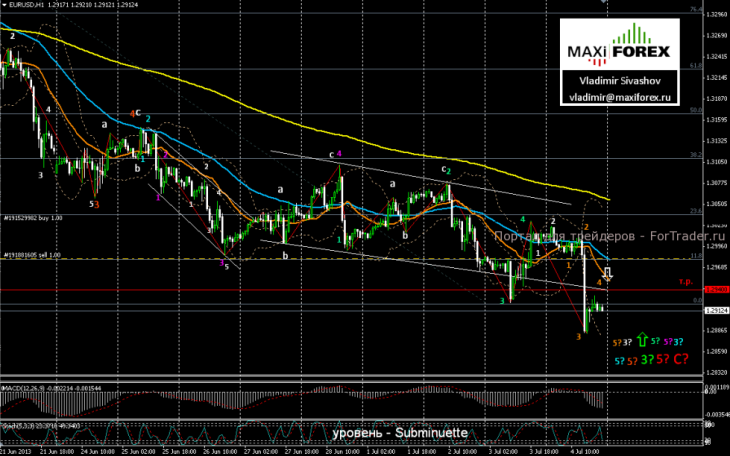This screenshot has width=730, height=456.
Task: Select the #191529982 buy 1.00 order label
Action: 33,218
